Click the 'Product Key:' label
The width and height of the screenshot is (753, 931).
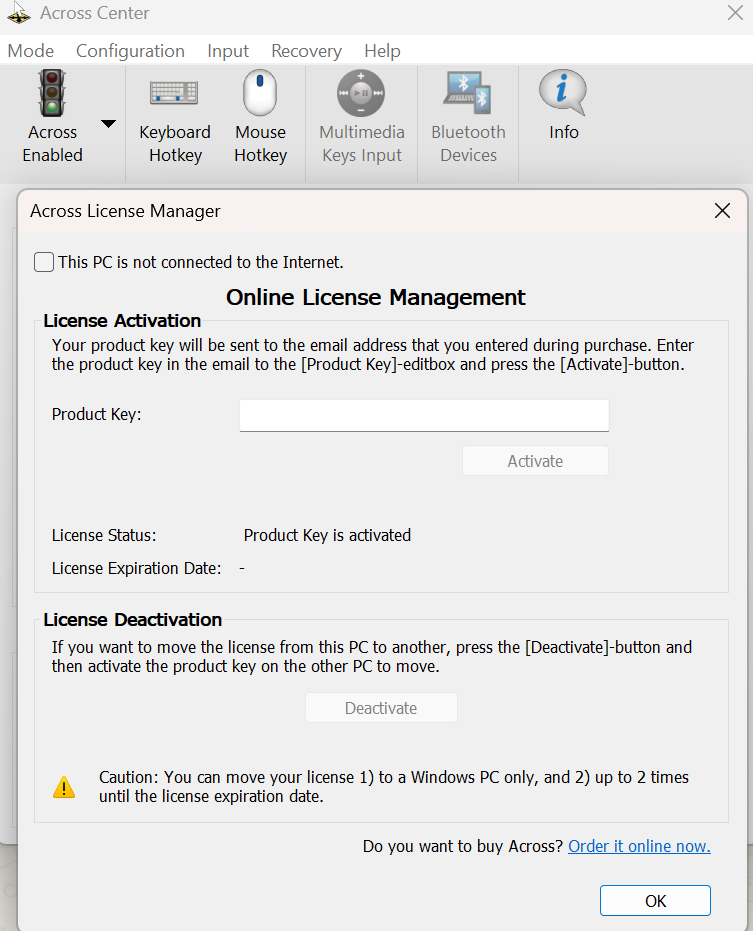(x=97, y=414)
